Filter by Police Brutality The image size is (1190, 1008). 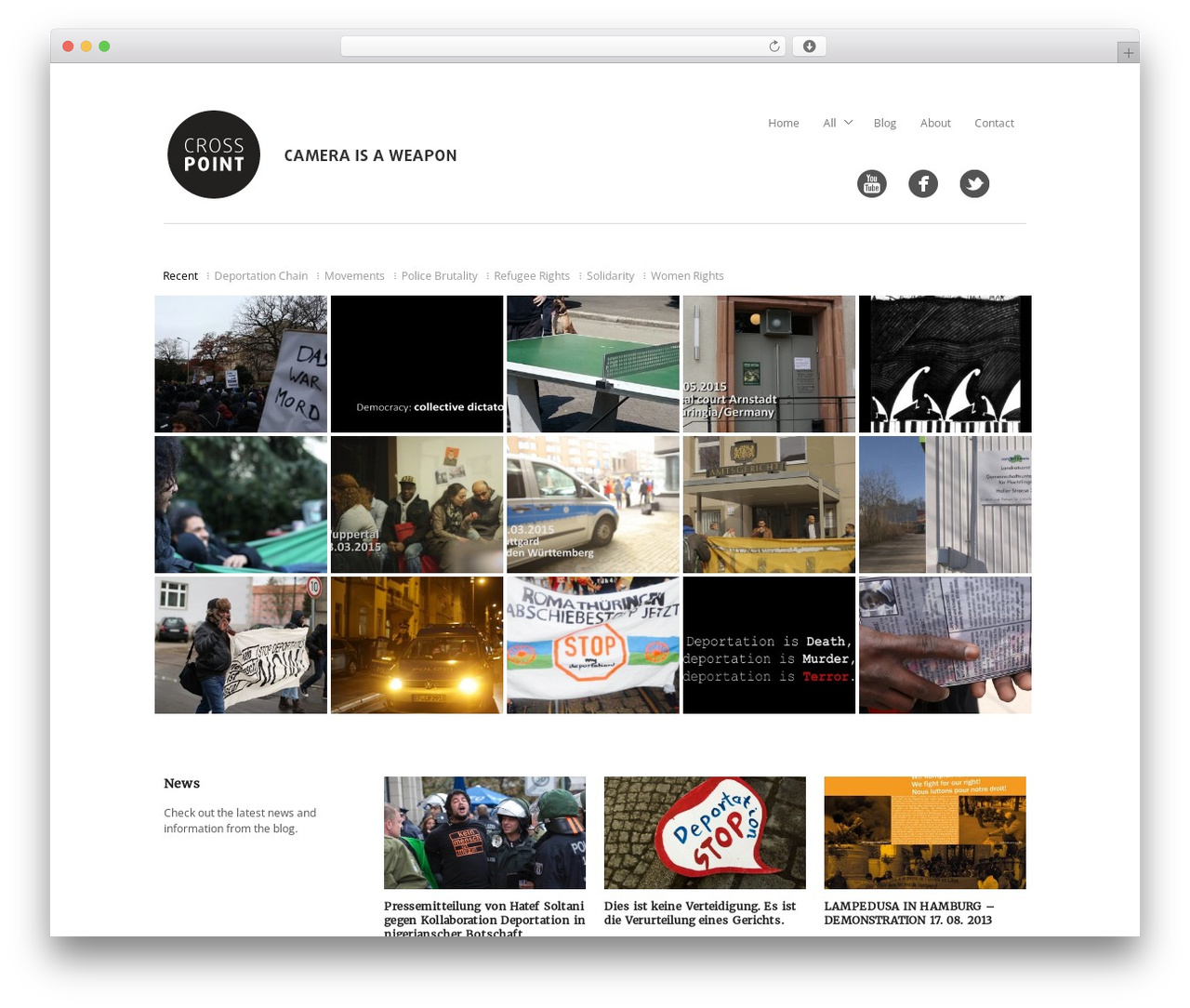tap(439, 276)
